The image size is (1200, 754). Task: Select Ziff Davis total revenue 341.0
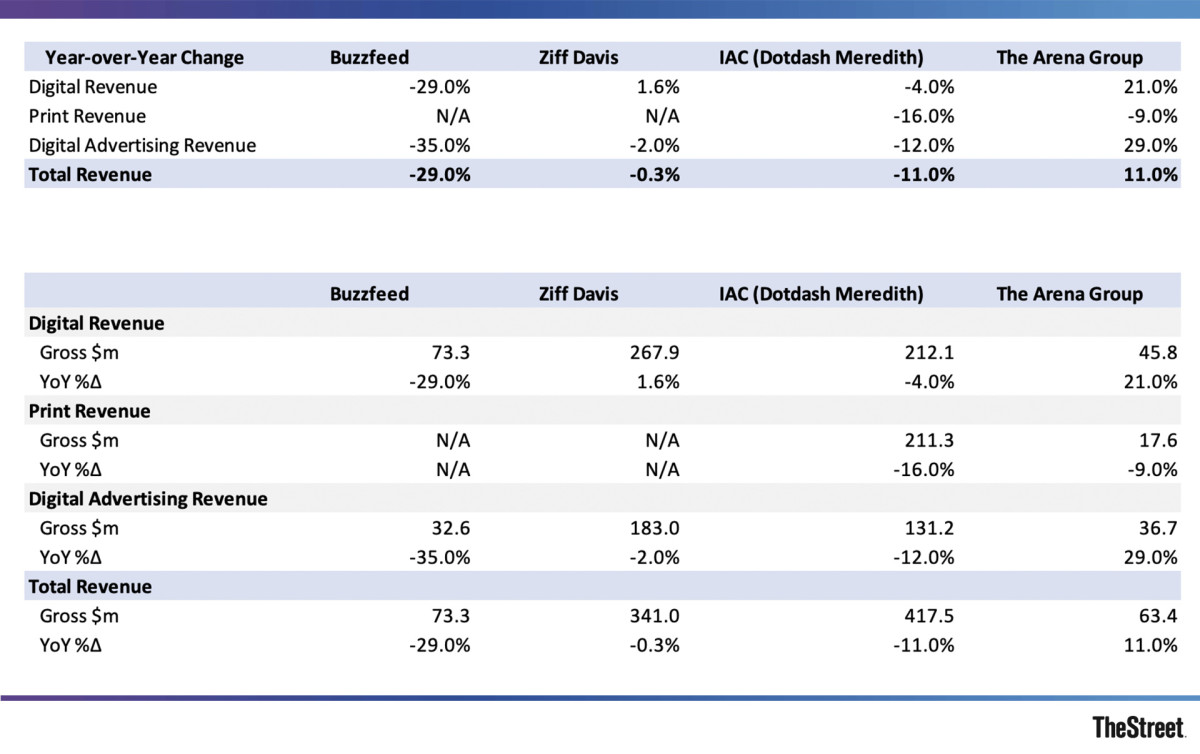pos(655,616)
